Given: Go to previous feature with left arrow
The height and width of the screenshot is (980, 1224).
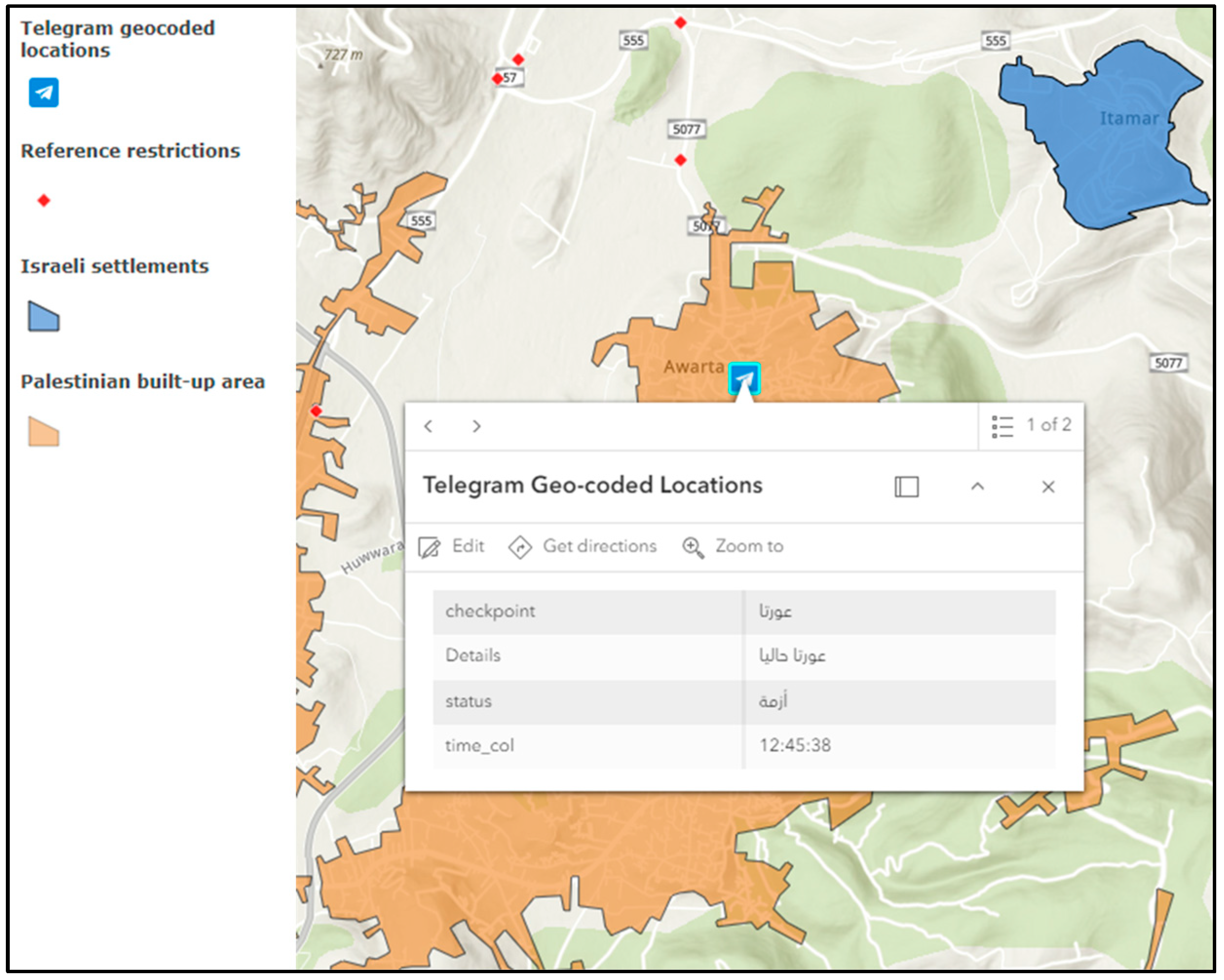Looking at the screenshot, I should (429, 426).
